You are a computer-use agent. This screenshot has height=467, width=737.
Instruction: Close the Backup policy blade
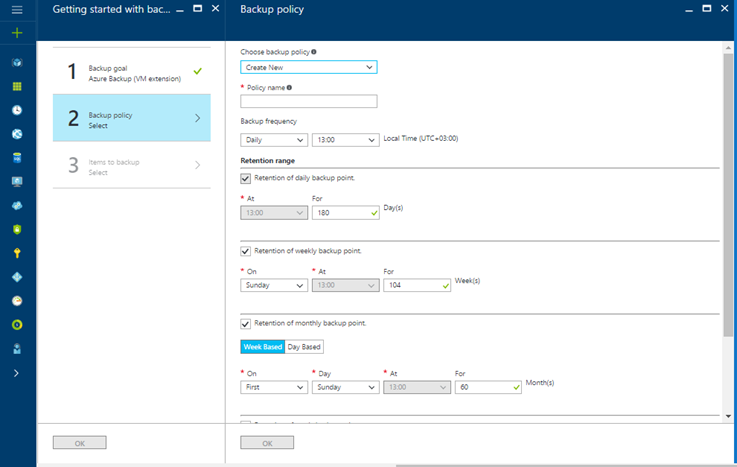coord(724,8)
